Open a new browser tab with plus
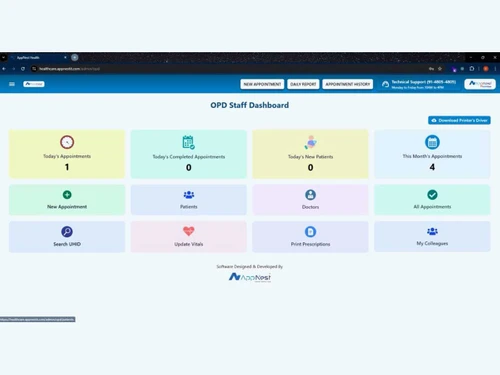500x375 pixels. [x=75, y=57]
